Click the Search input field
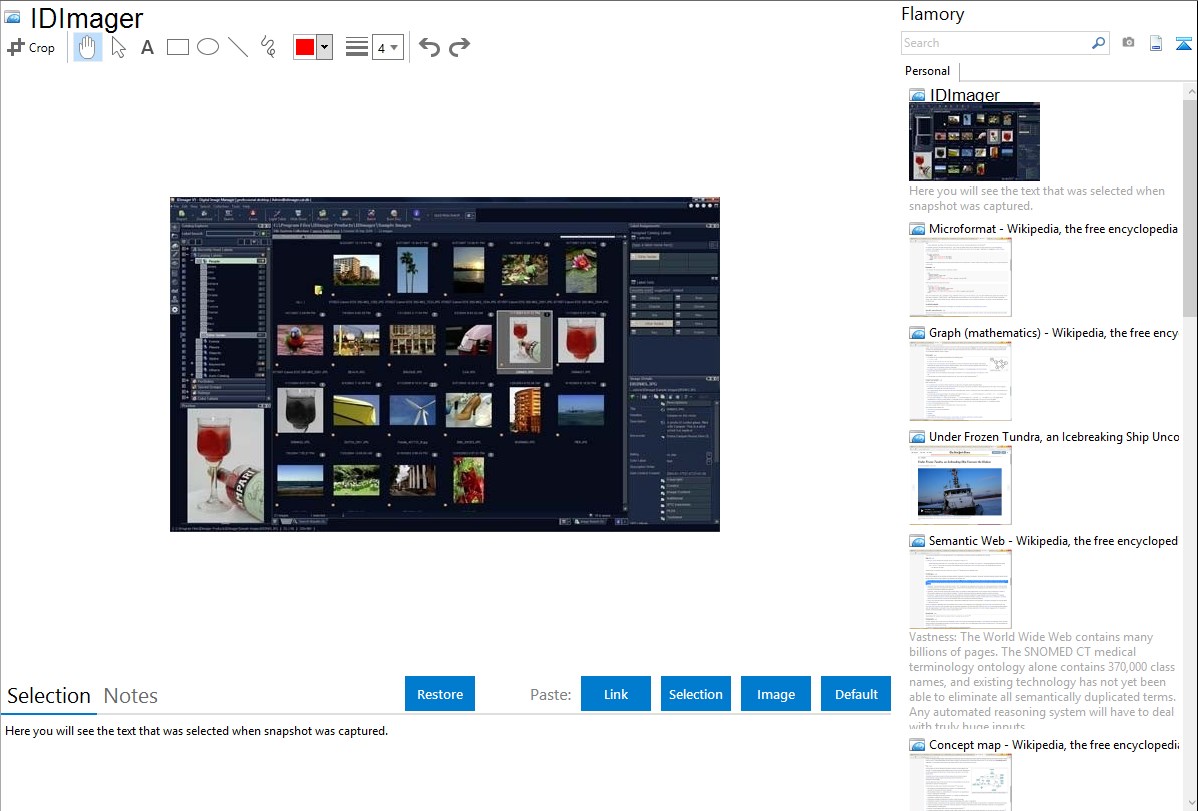The image size is (1198, 811). coord(995,43)
